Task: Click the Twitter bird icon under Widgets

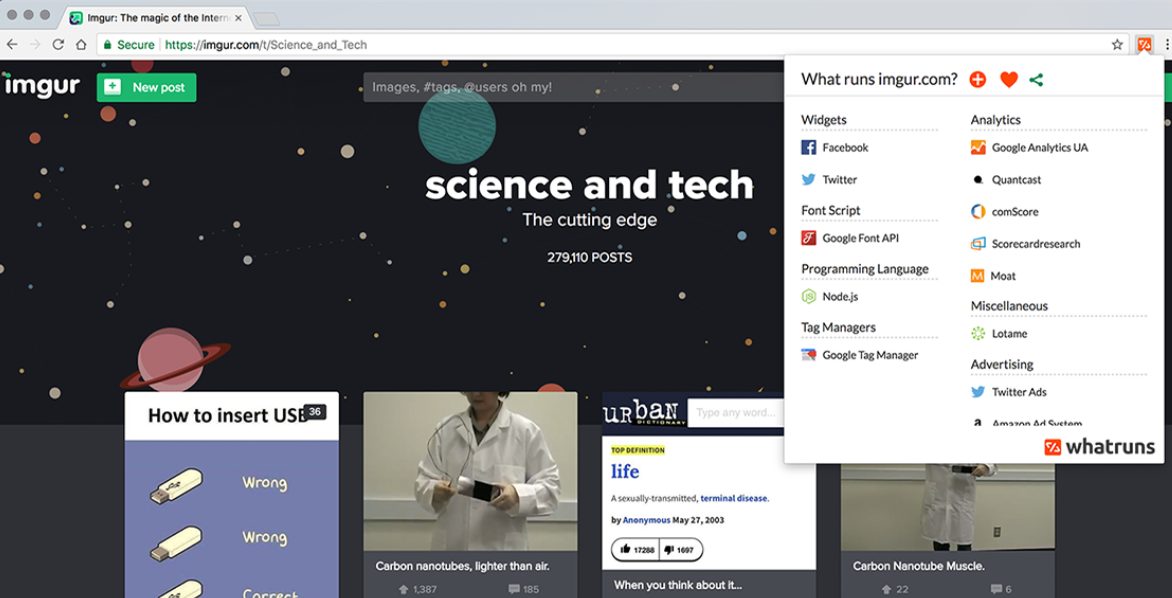Action: click(809, 179)
